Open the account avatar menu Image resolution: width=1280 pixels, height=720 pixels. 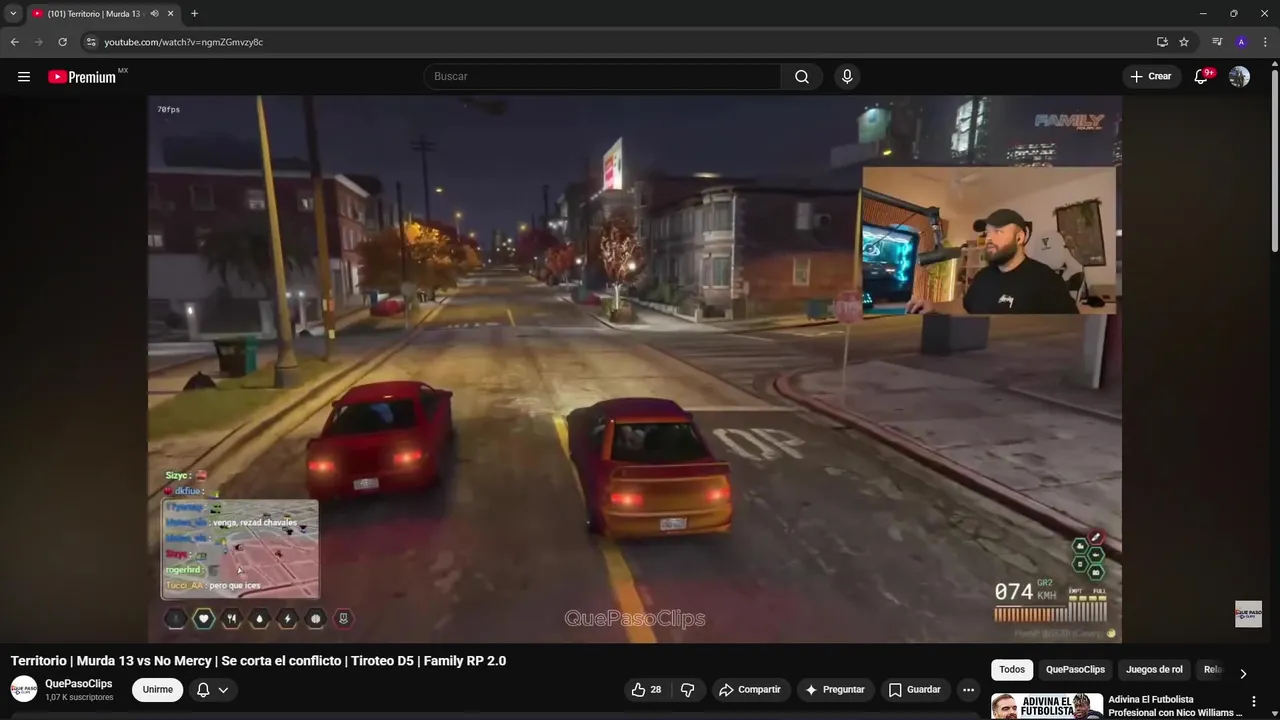1239,77
